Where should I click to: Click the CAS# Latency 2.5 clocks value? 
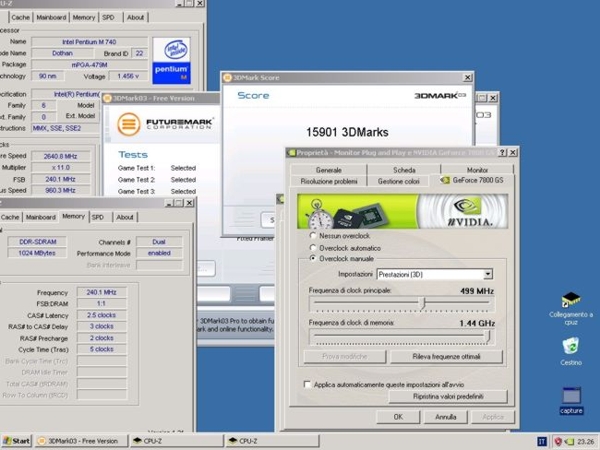point(101,315)
